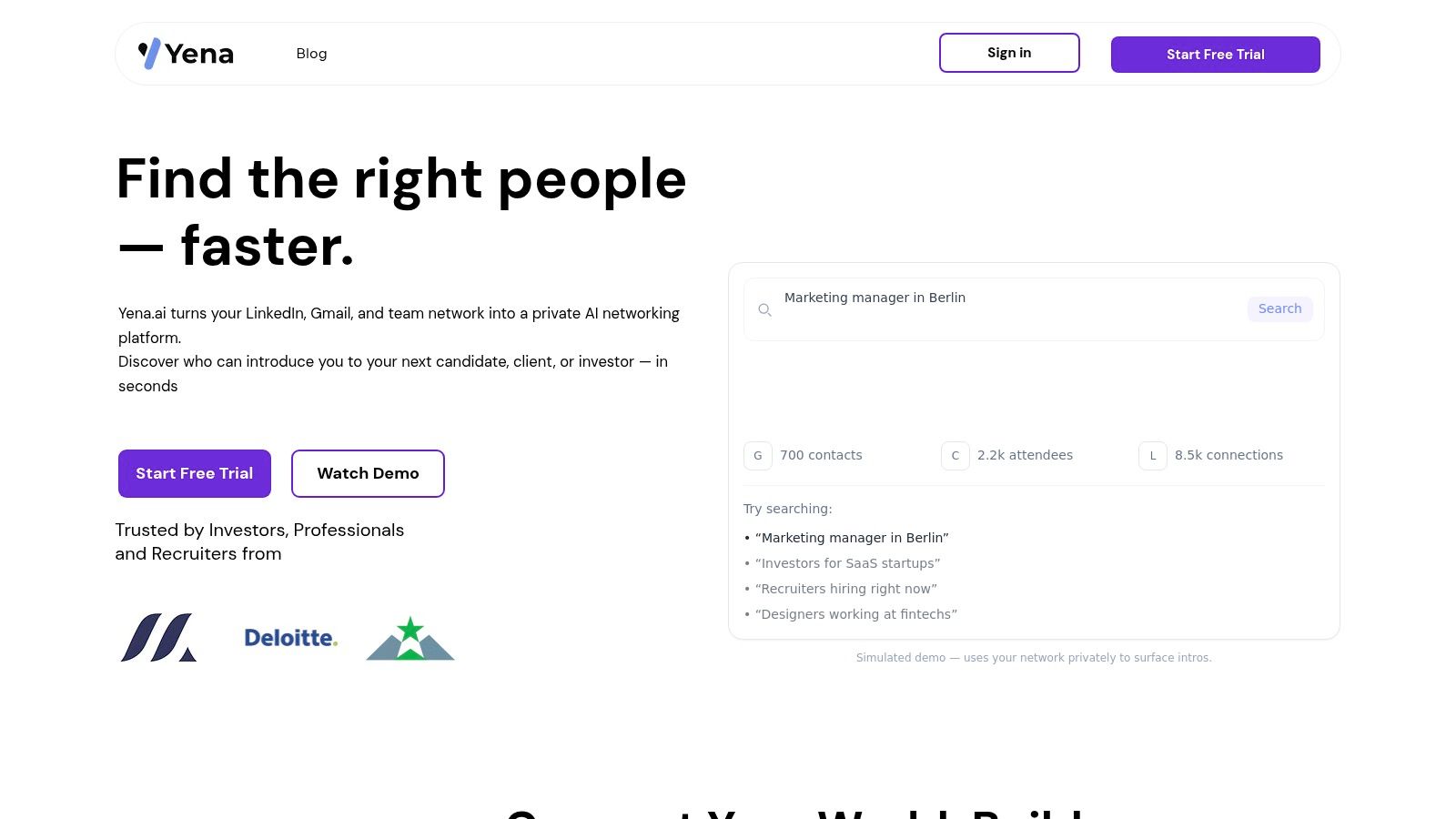Click the C attendees source icon
This screenshot has height=819, width=1456.
click(955, 456)
